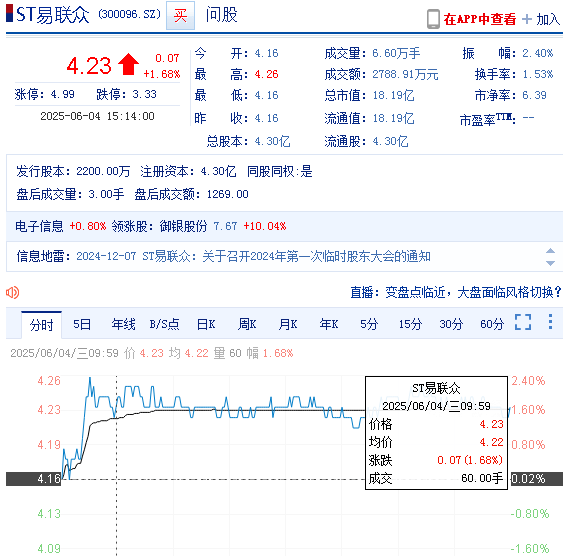Switch to the 5日 chart tab
This screenshot has width=563, height=556.
pyautogui.click(x=82, y=324)
